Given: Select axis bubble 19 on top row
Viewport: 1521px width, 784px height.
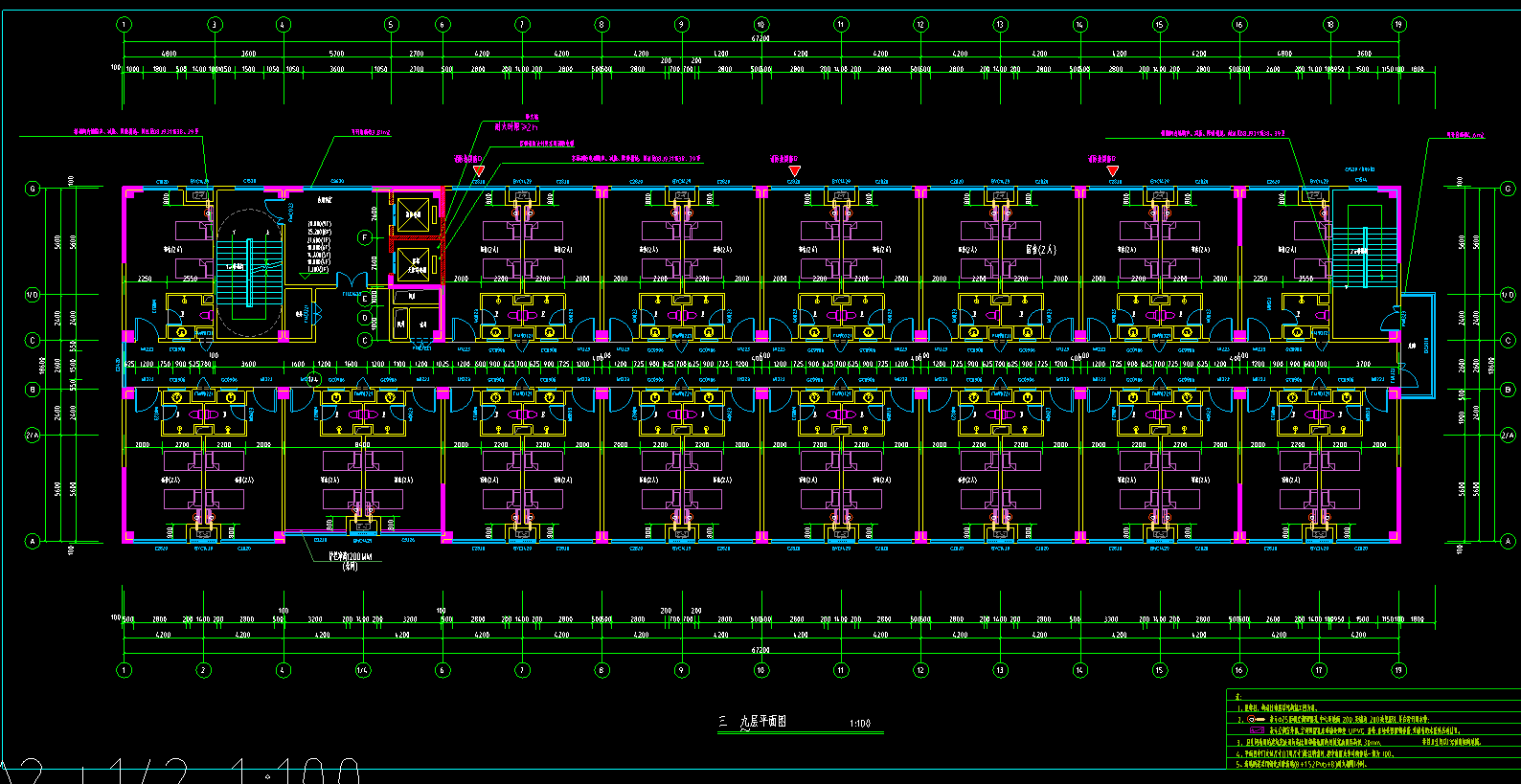Looking at the screenshot, I should pos(1398,25).
